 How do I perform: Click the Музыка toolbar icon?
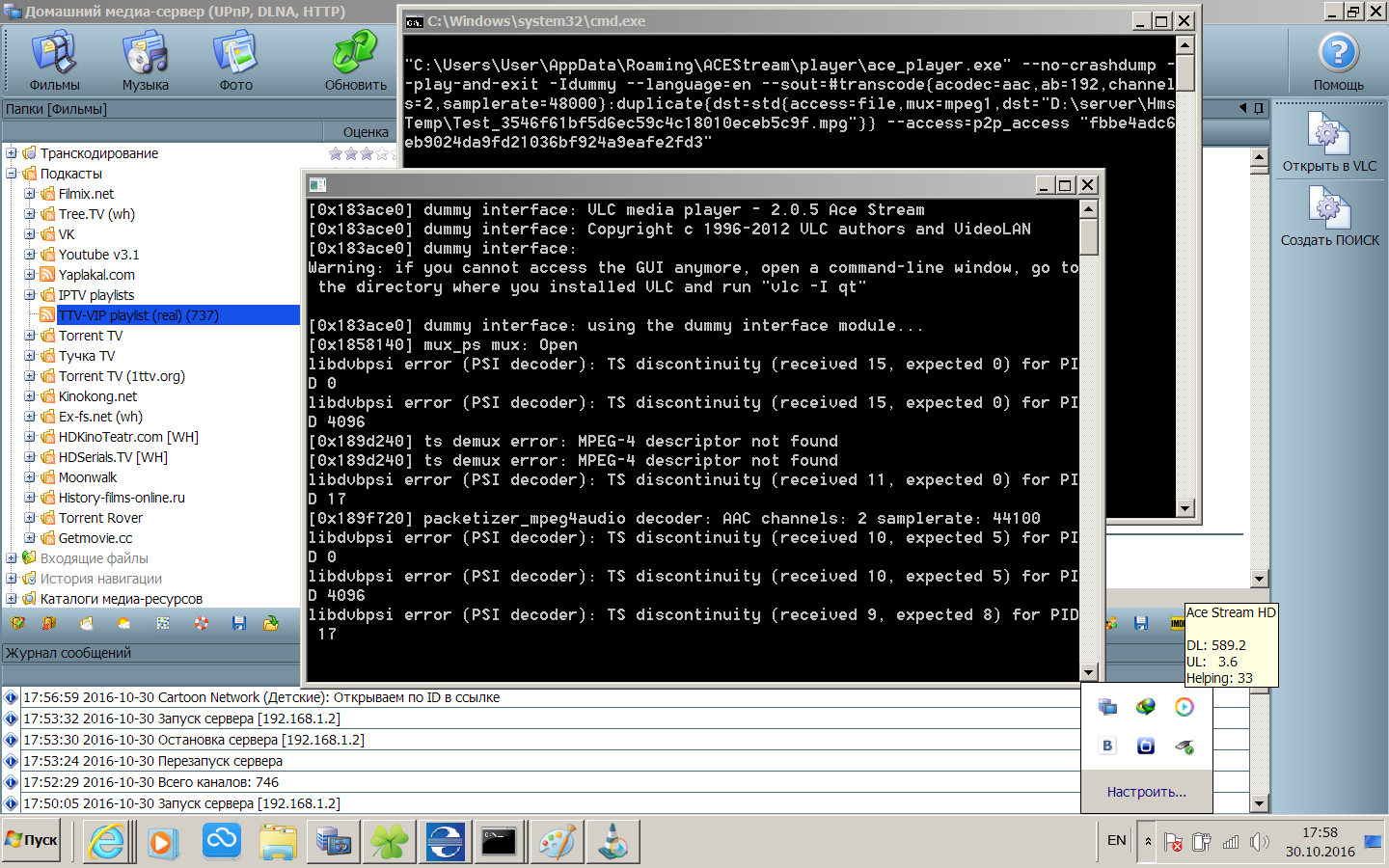coord(146,60)
